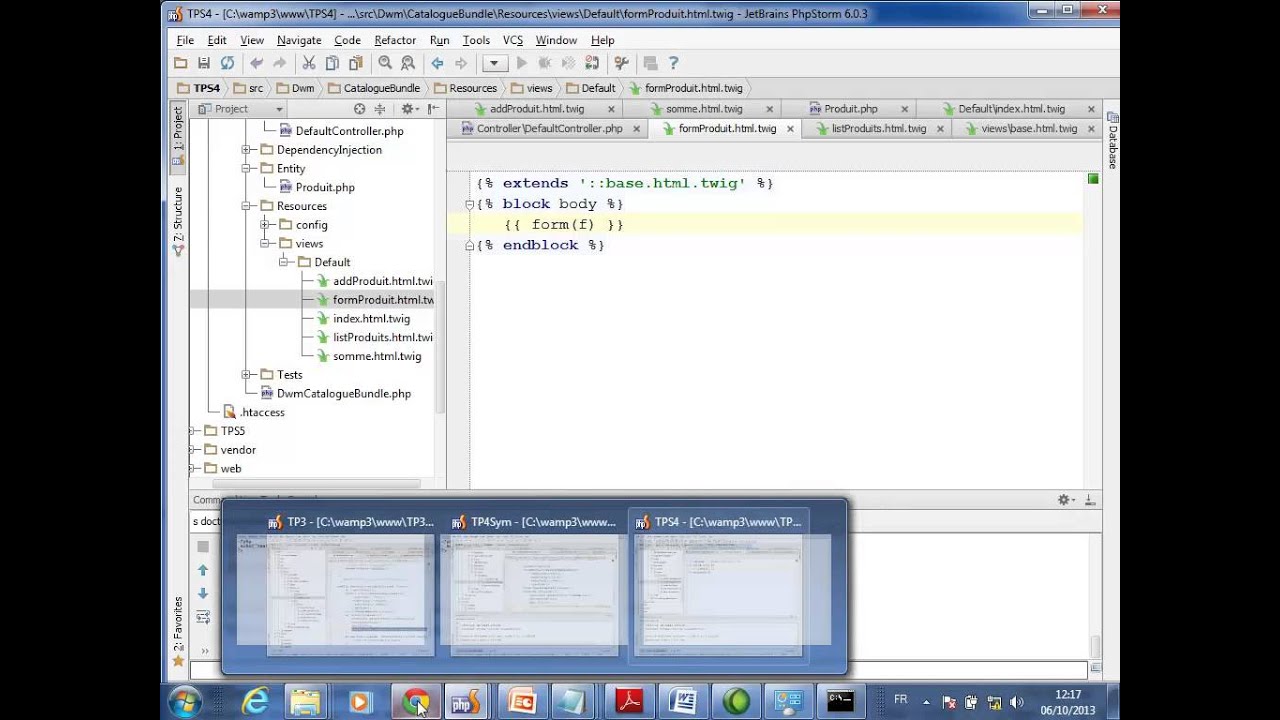
Task: Open the File menu
Action: pyautogui.click(x=185, y=40)
